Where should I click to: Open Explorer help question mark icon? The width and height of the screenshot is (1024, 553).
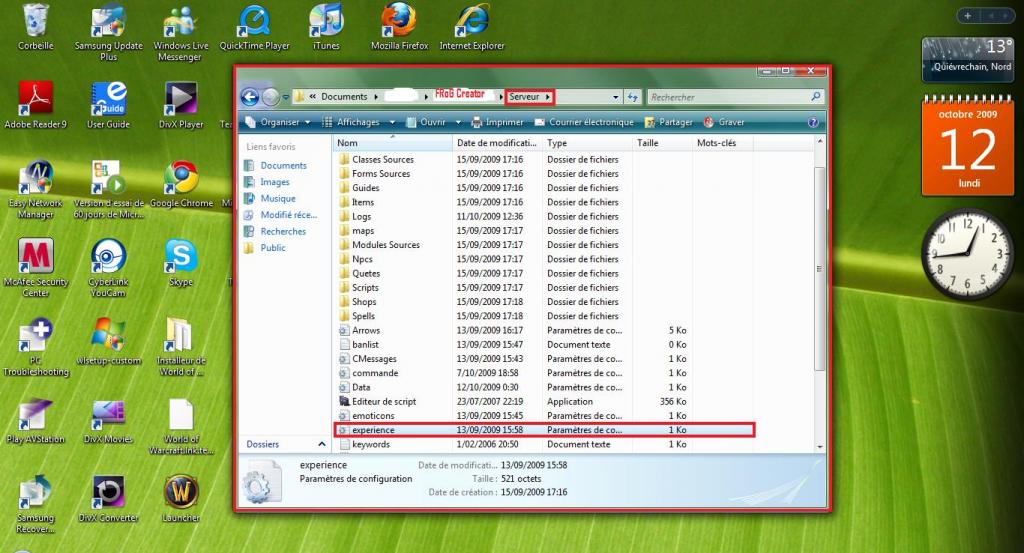tap(812, 122)
